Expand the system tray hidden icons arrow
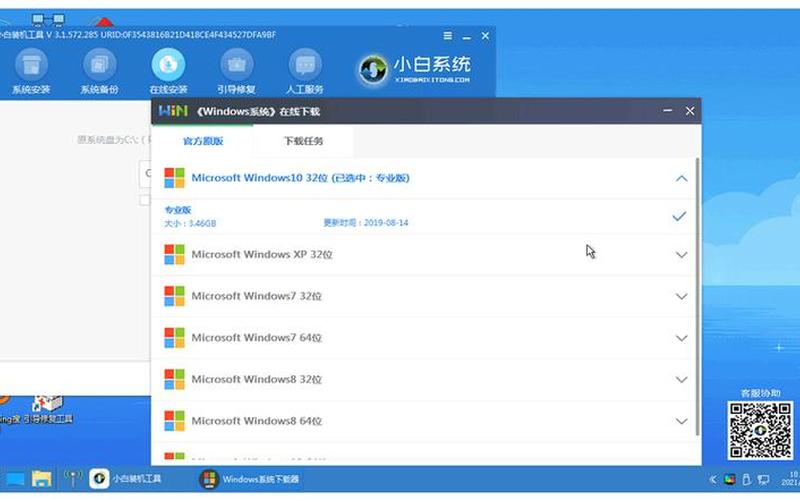Viewport: 800px width, 500px height. (713, 479)
